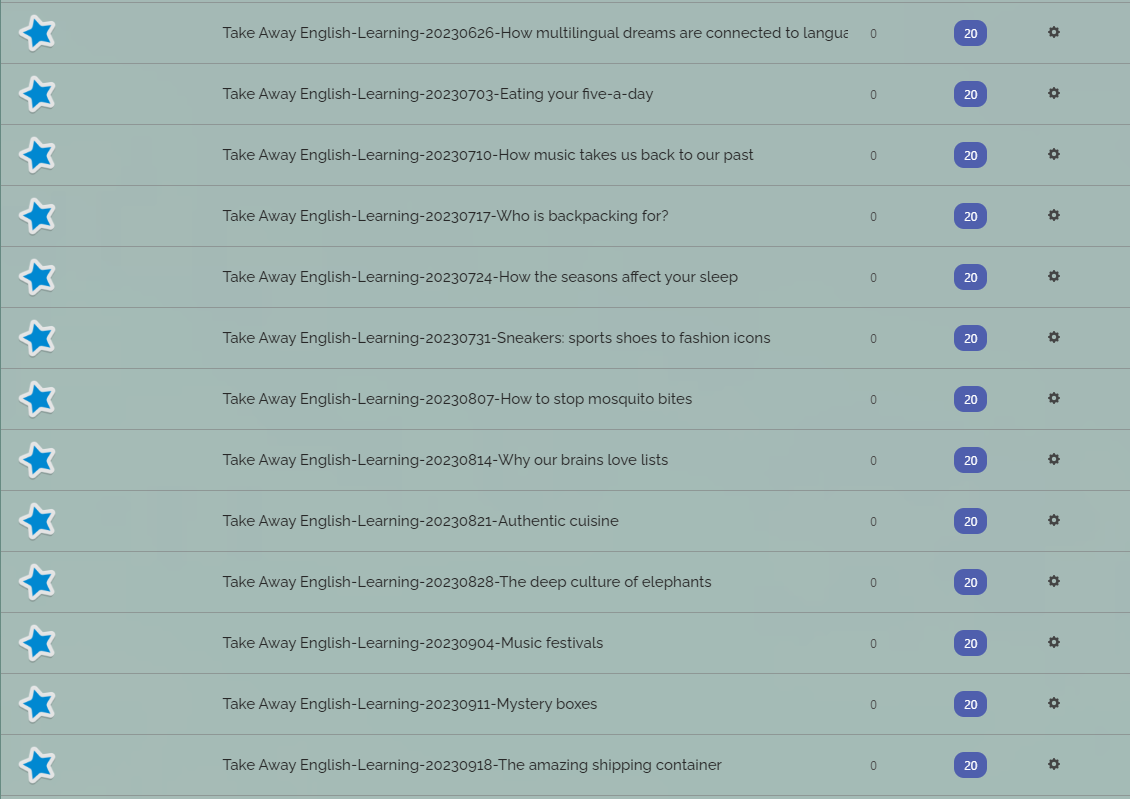
Task: Click star icon for The deep culture of elephants
Action: [x=37, y=582]
